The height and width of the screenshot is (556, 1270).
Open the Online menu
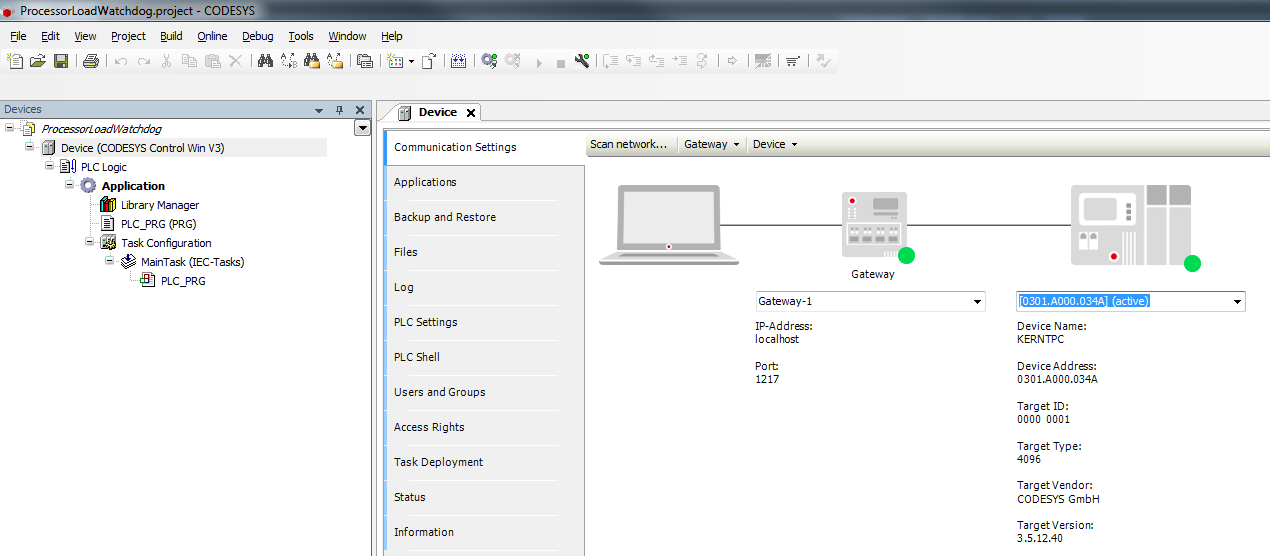(212, 36)
